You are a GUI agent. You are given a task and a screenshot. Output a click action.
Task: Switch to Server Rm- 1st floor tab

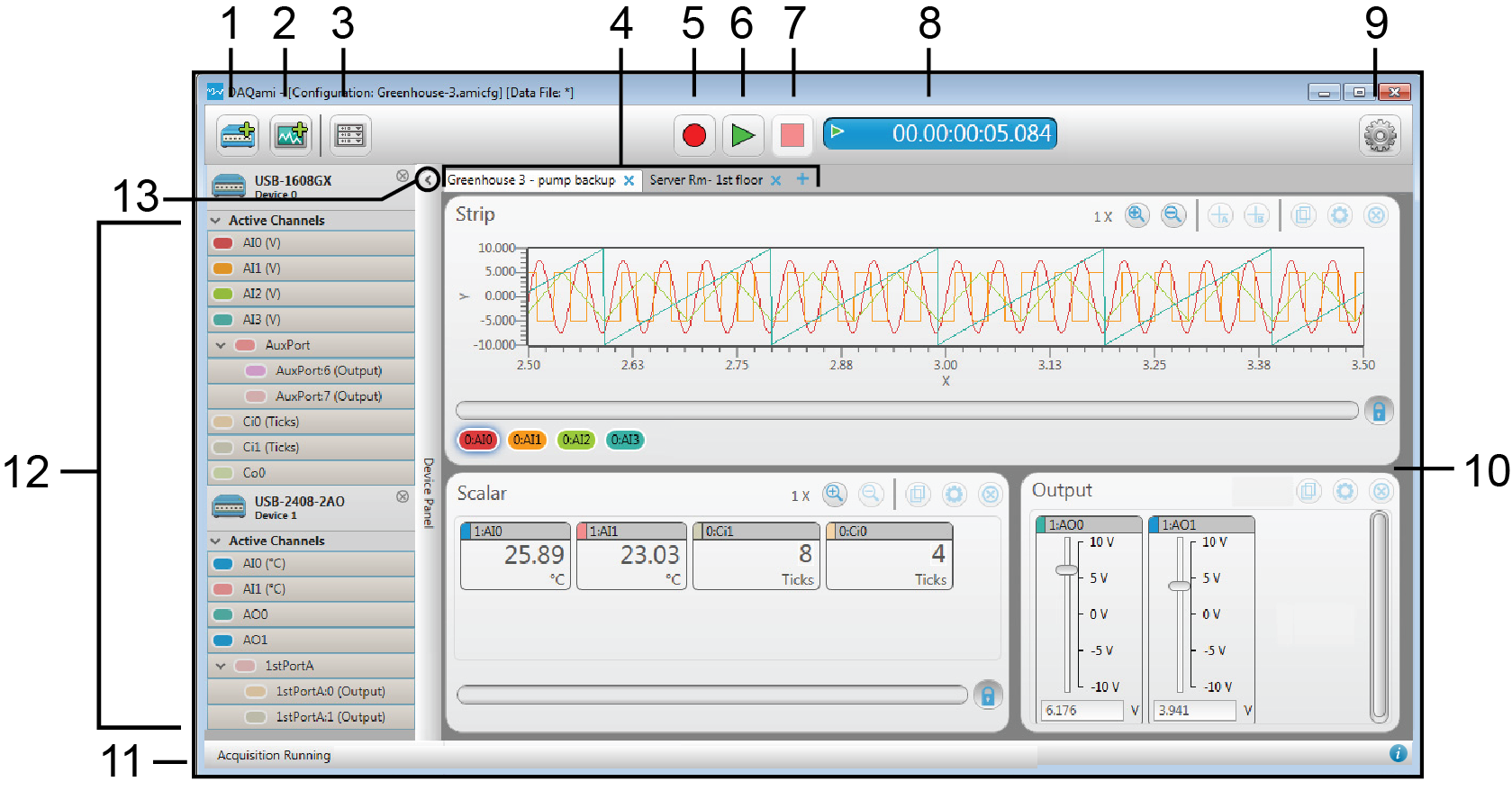tap(705, 180)
